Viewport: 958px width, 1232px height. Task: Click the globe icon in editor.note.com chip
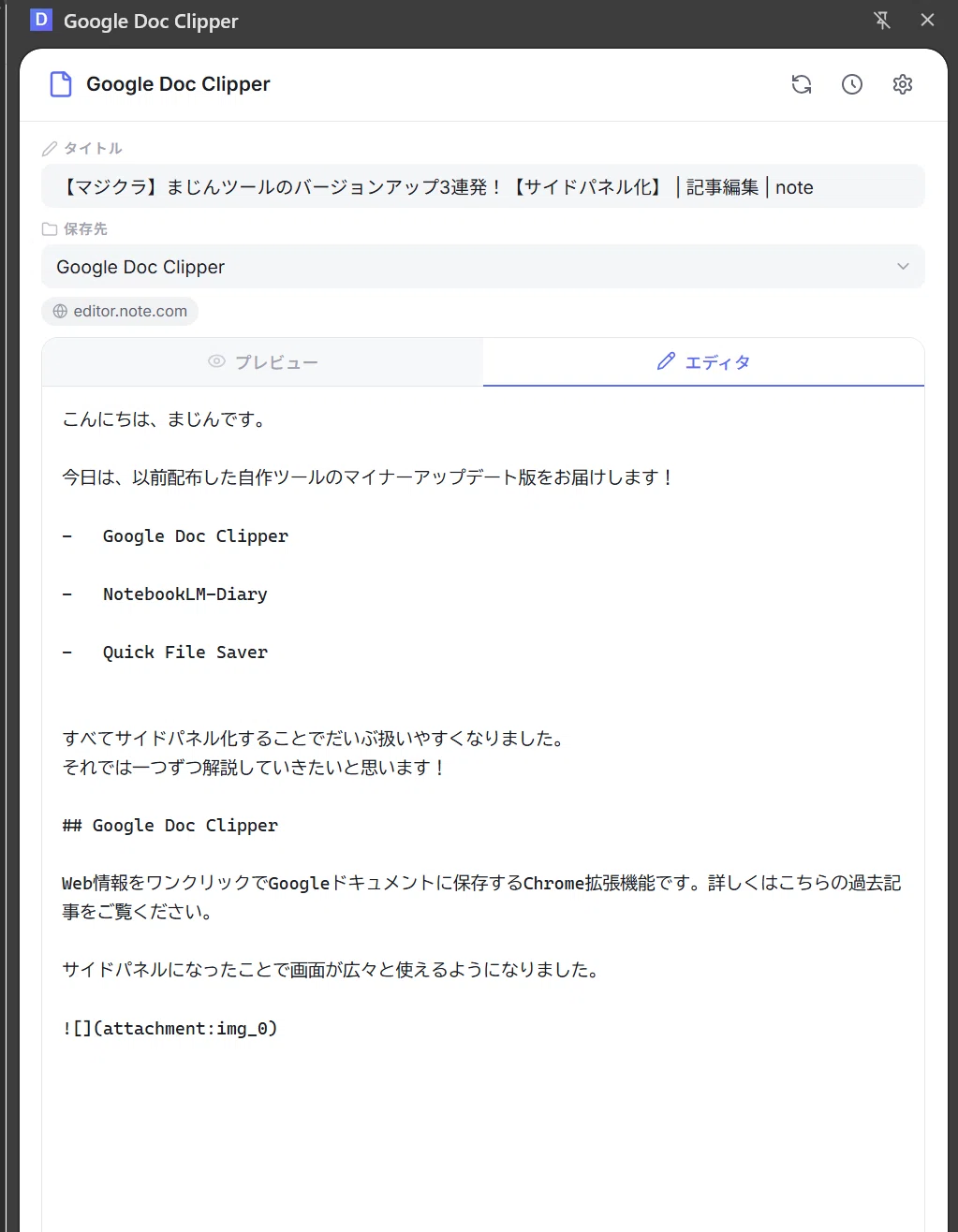click(61, 312)
